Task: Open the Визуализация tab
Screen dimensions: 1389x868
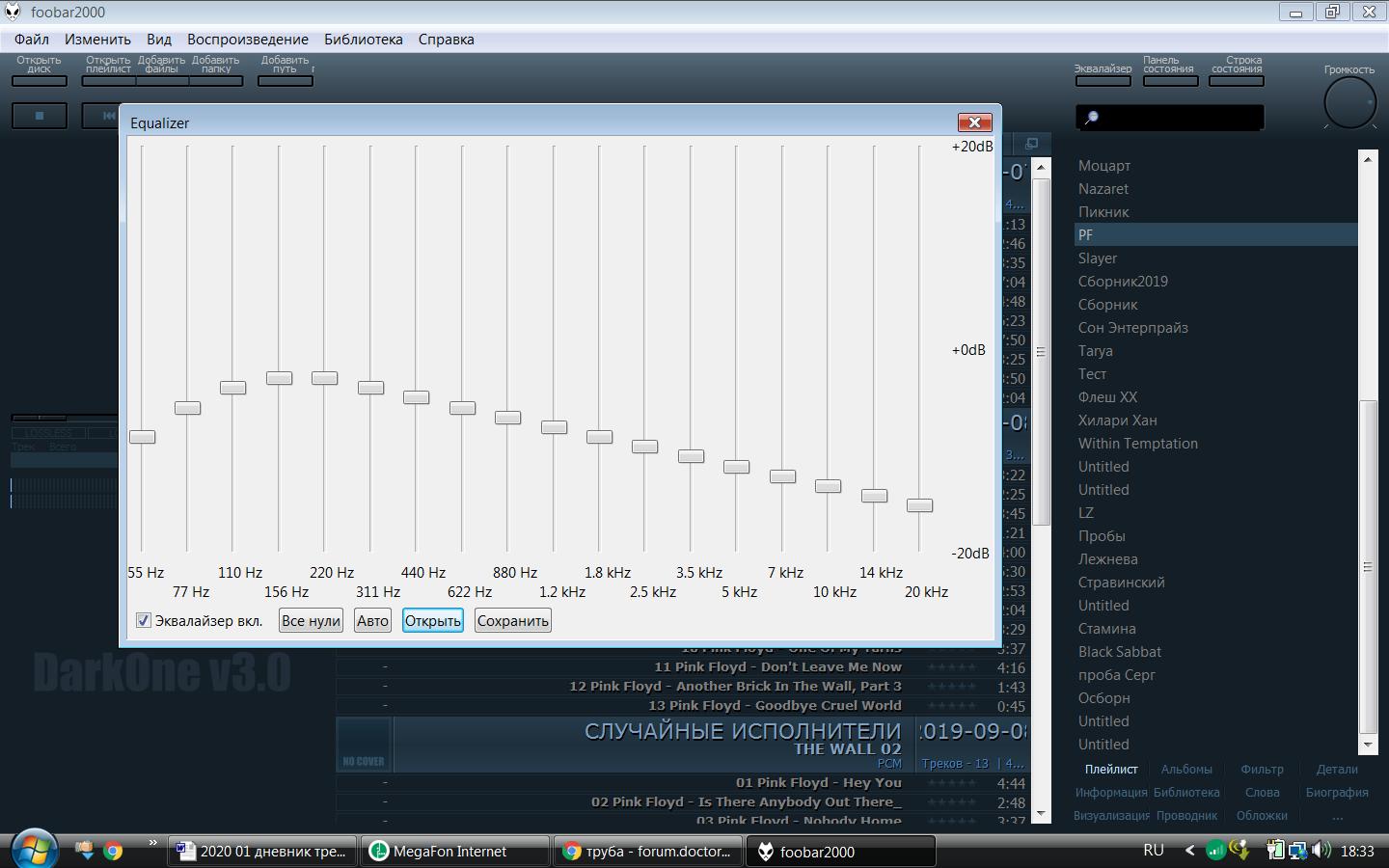Action: point(1111,815)
